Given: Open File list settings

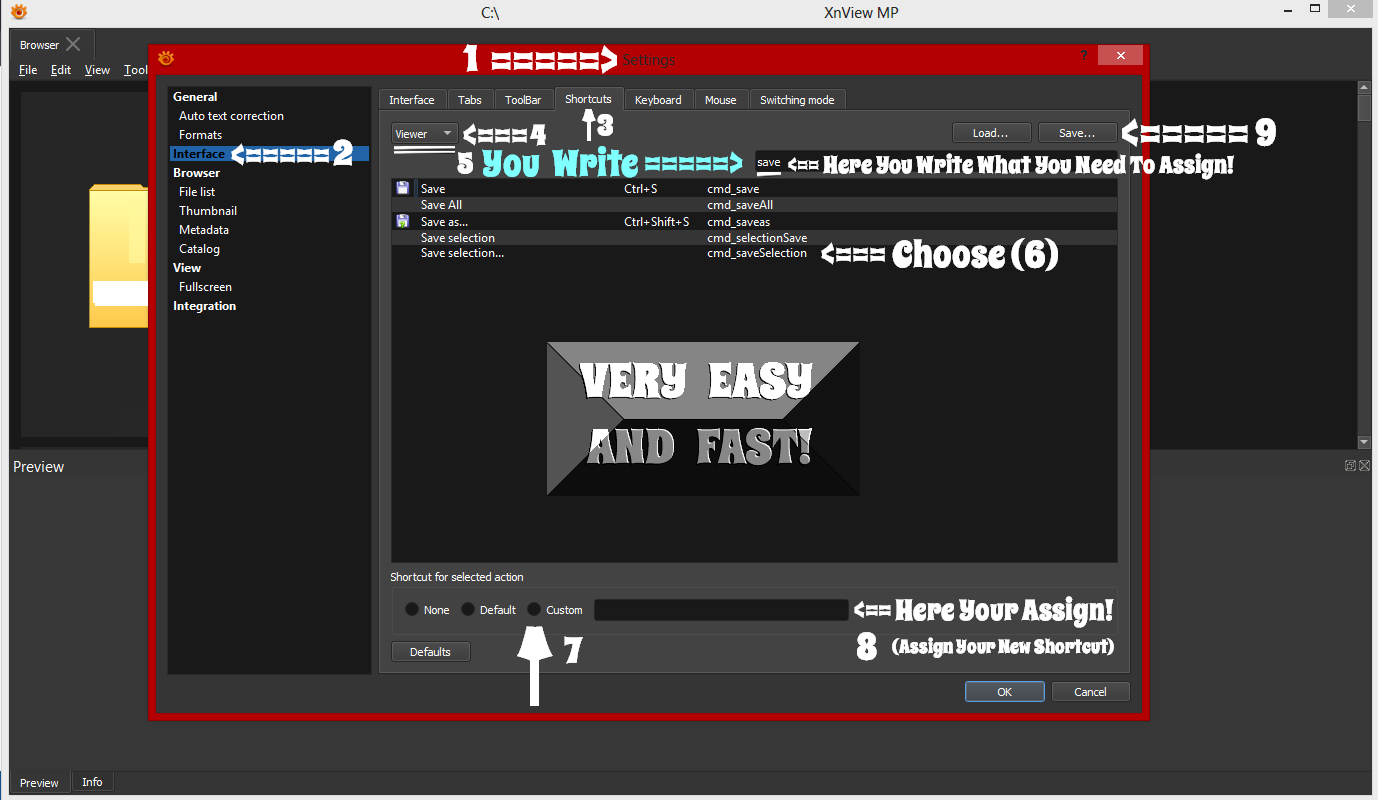Looking at the screenshot, I should click(x=197, y=192).
